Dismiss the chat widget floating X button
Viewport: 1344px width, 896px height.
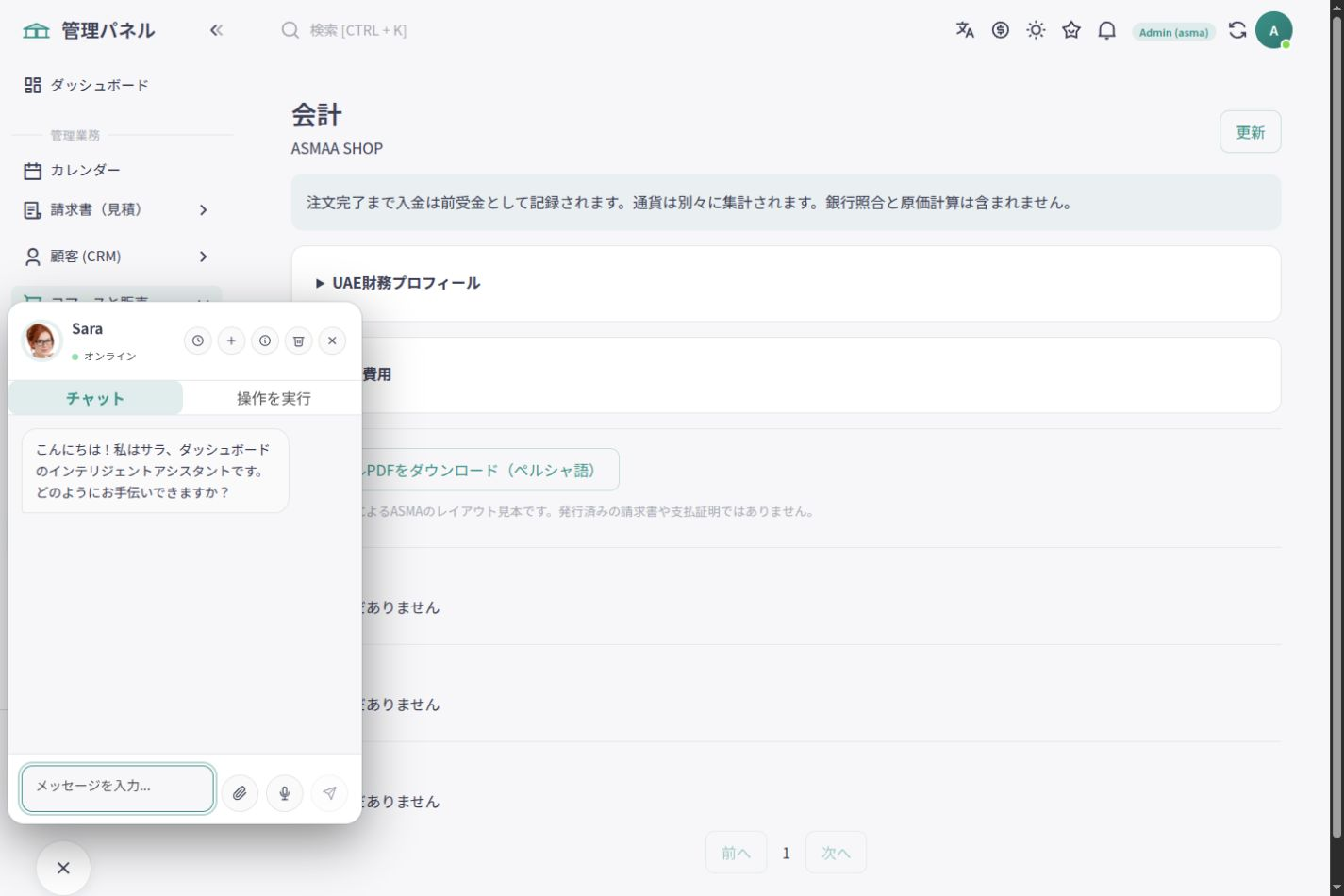[x=63, y=868]
